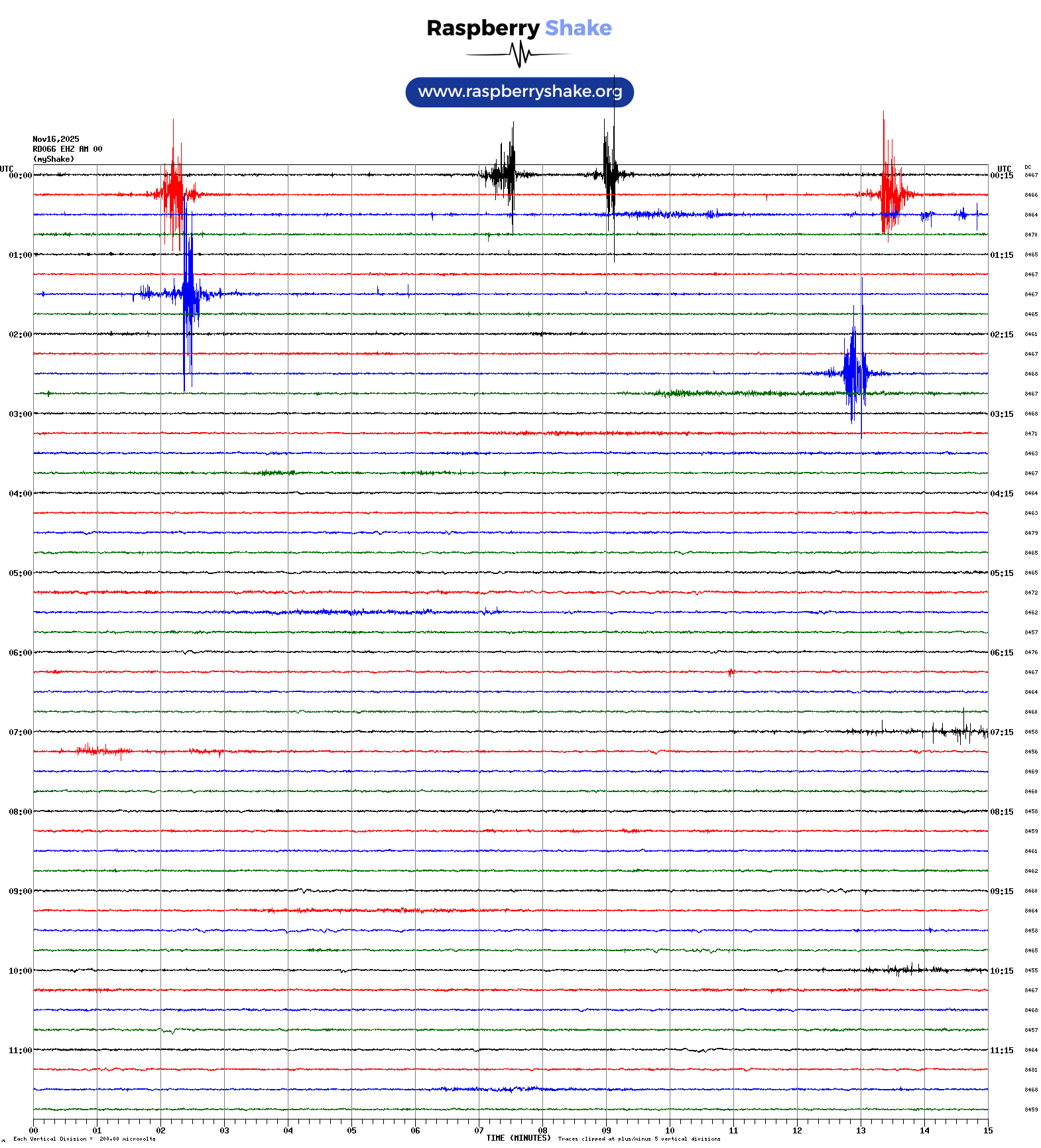Open the www.raspberryshake.org link

click(519, 91)
